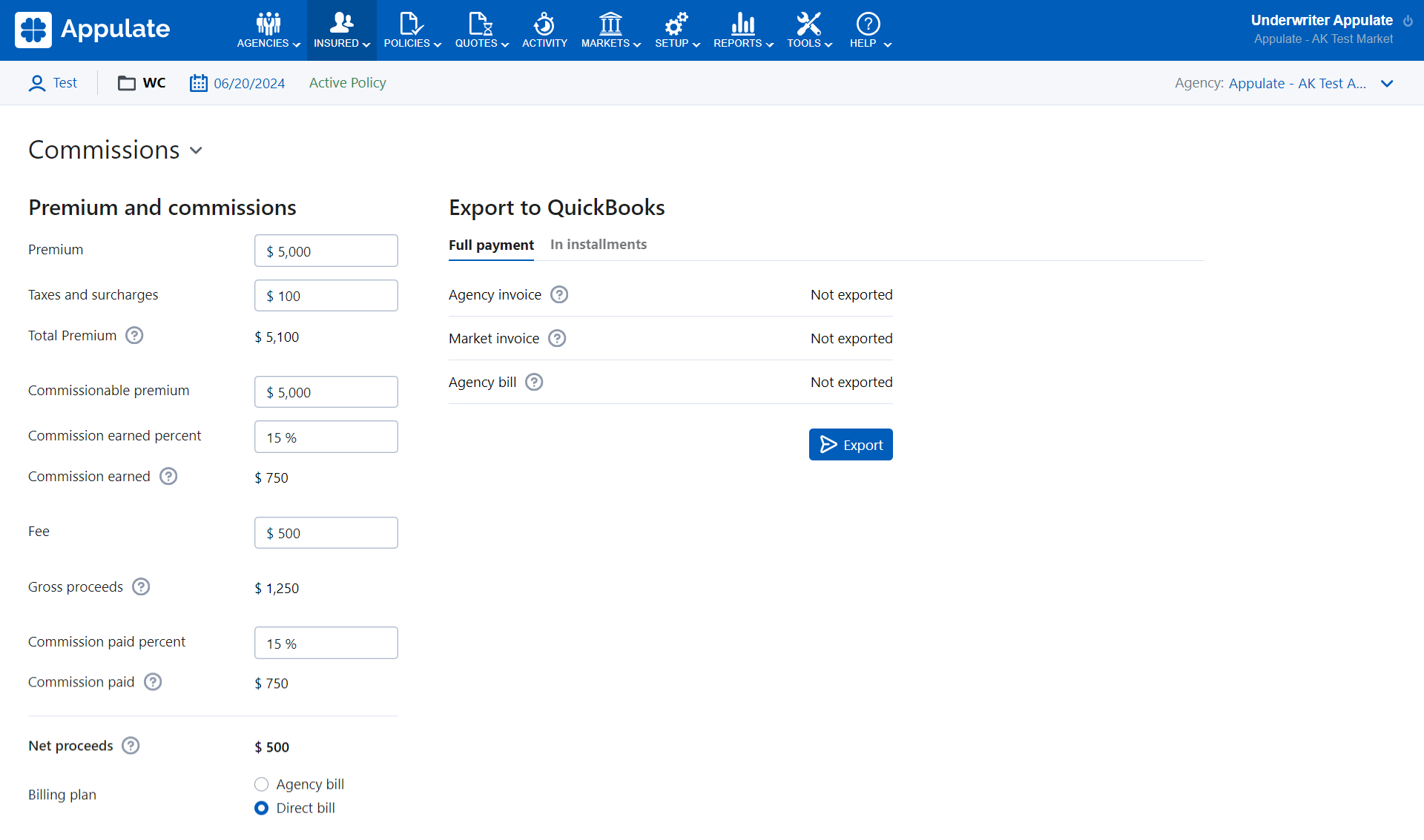Open the Agencies navigation icon
Image resolution: width=1424 pixels, height=840 pixels.
[x=268, y=24]
